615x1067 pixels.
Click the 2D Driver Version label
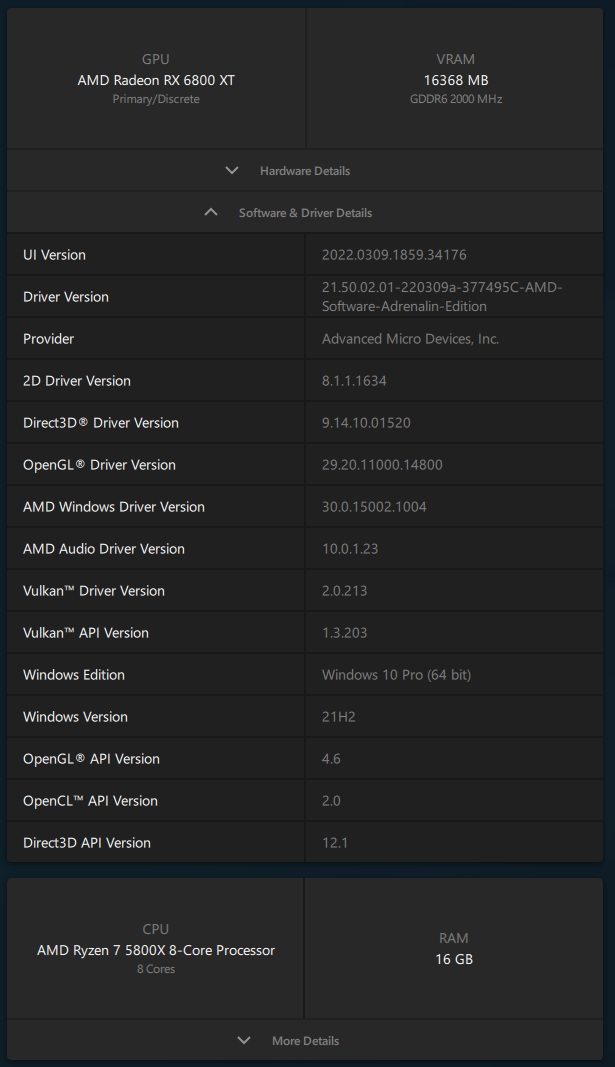[x=77, y=381]
